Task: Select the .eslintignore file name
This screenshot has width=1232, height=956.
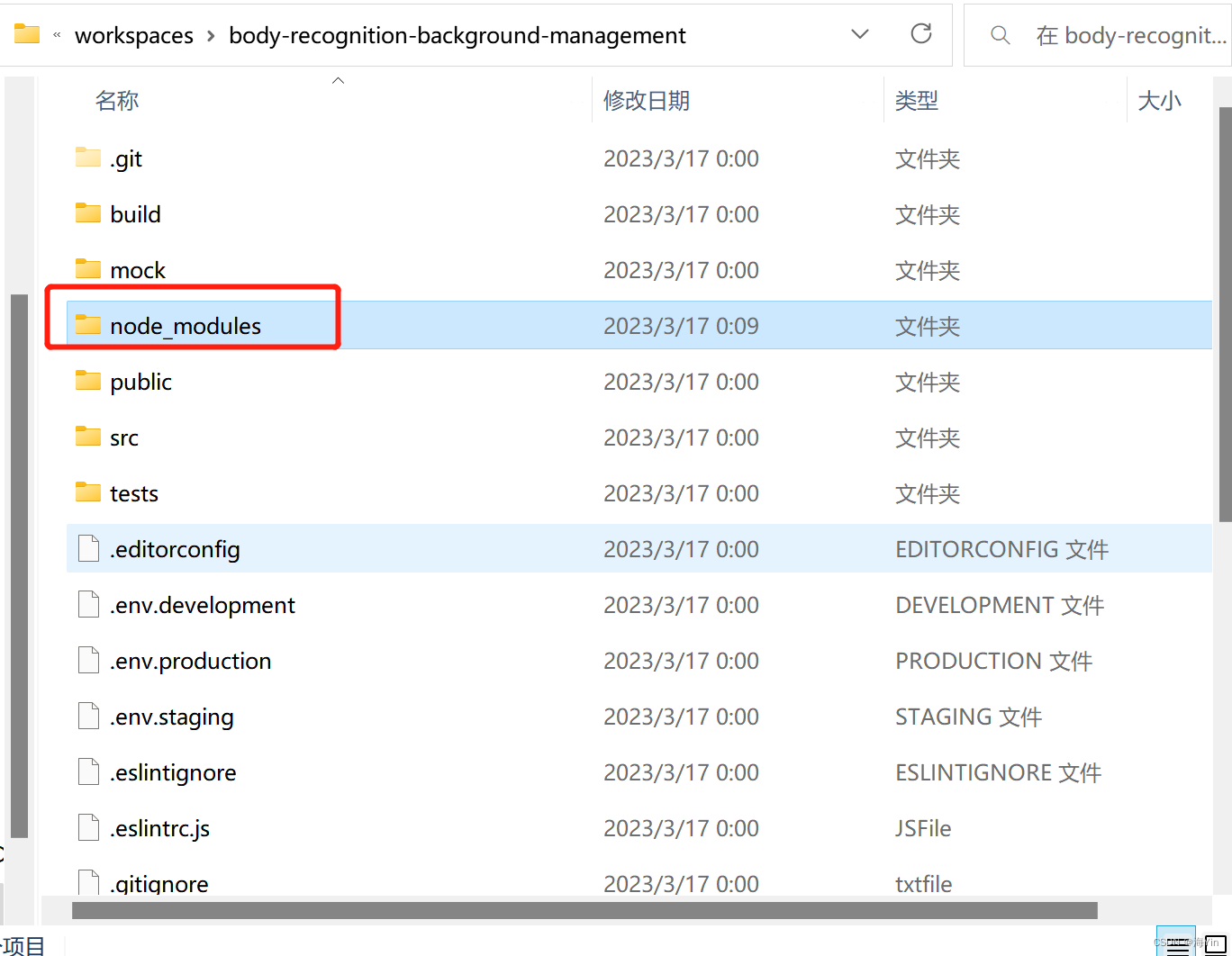Action: [173, 772]
